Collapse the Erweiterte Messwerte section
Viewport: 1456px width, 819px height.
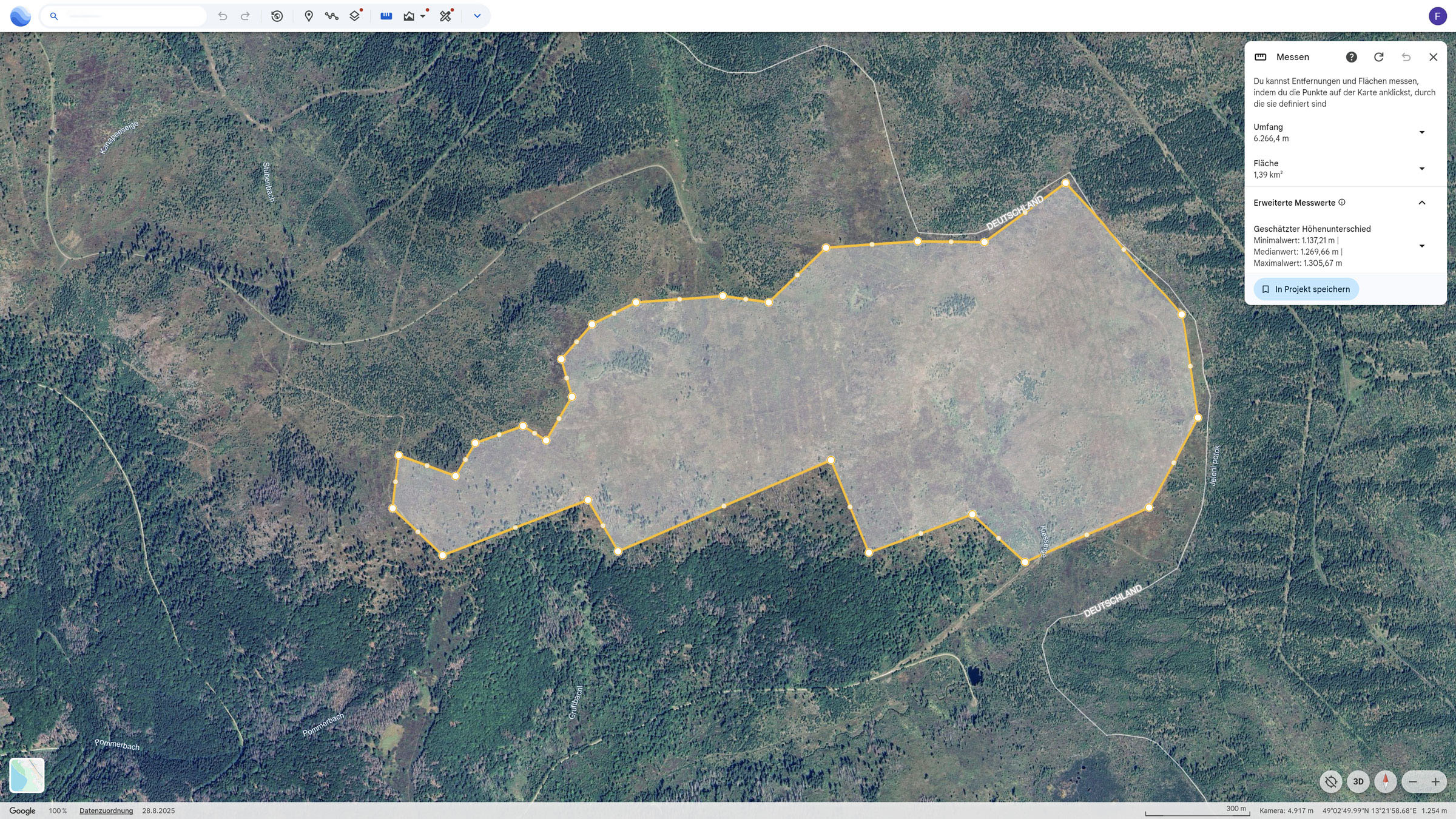(1421, 203)
